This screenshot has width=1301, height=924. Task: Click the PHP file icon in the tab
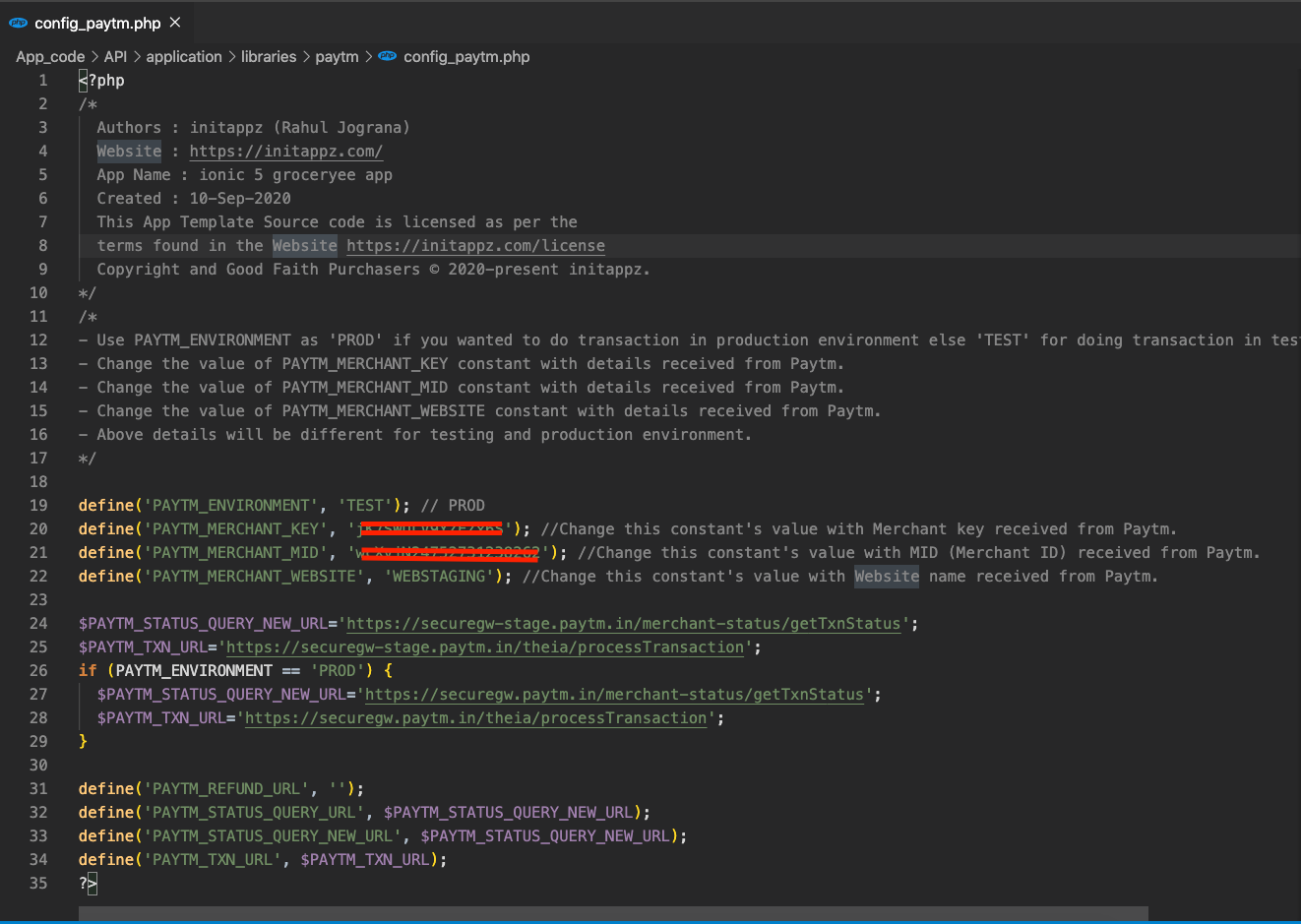[18, 23]
